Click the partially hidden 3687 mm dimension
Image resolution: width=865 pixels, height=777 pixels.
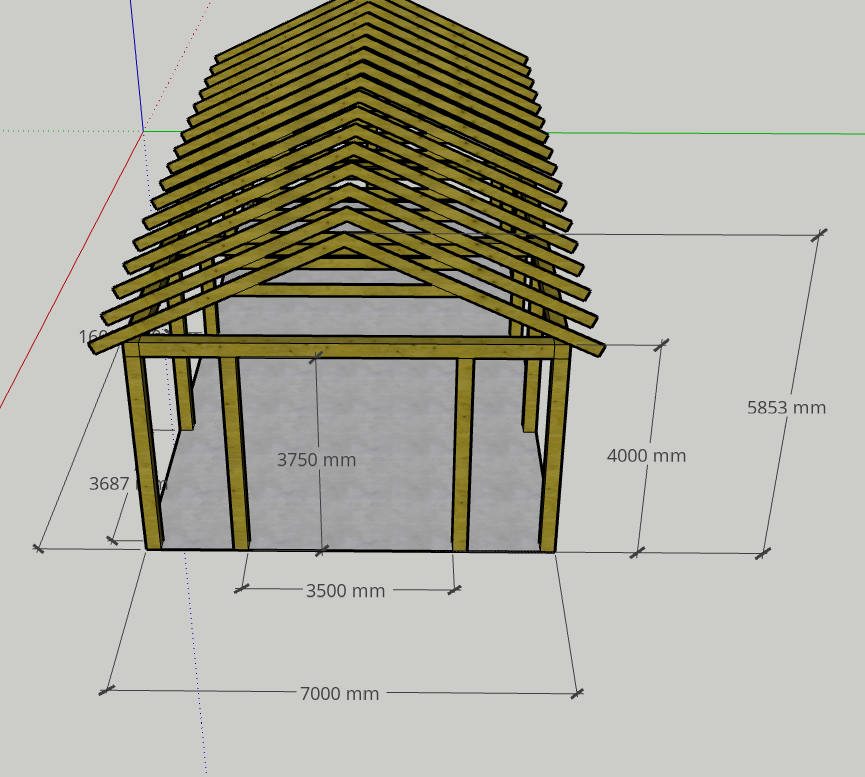pos(109,484)
